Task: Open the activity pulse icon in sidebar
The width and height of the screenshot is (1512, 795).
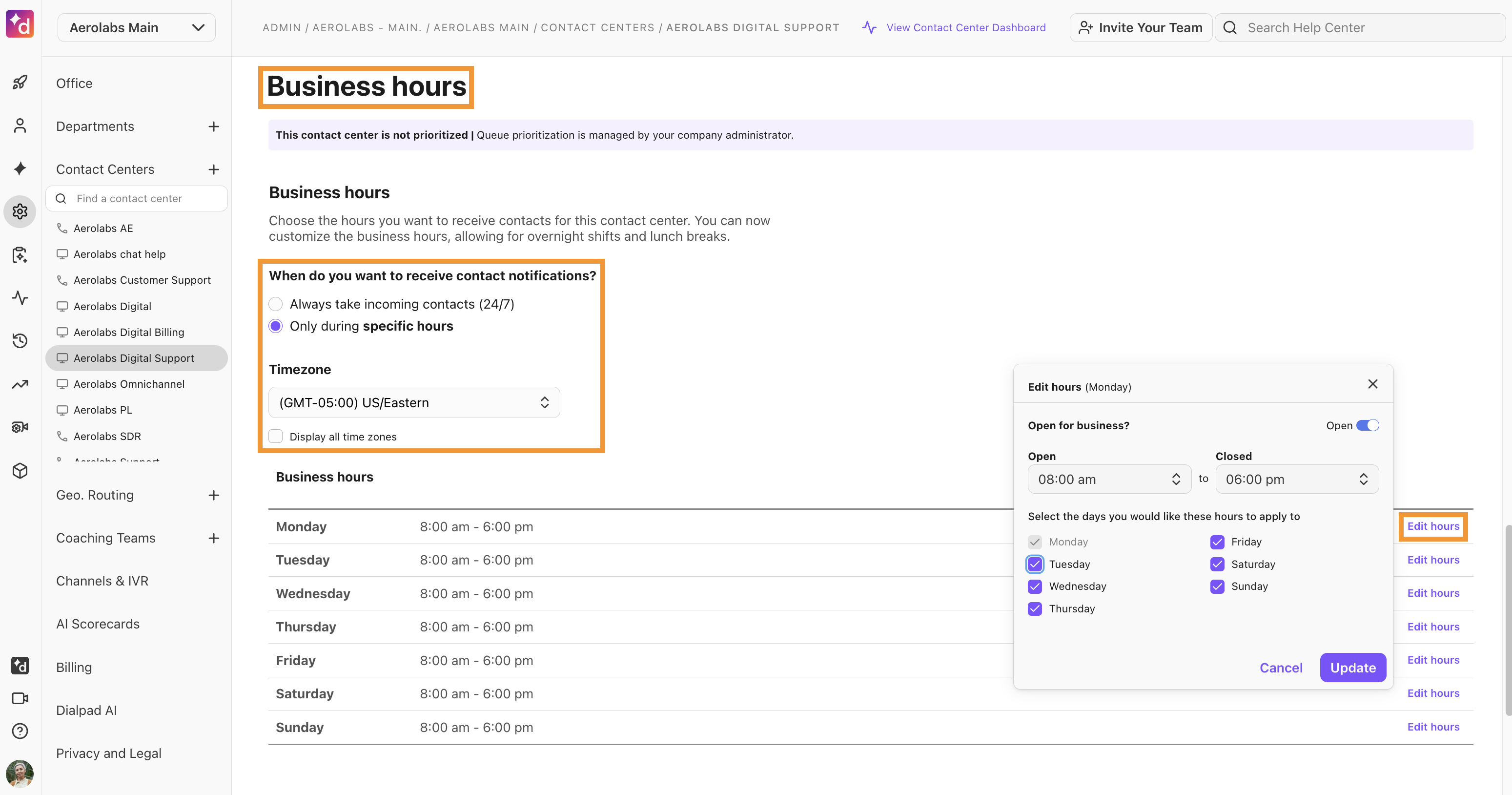Action: pyautogui.click(x=20, y=298)
